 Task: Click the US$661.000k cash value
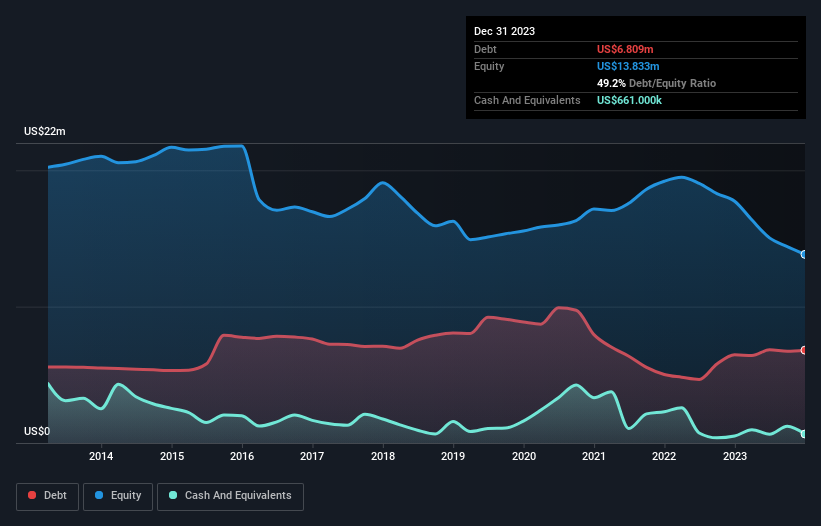point(629,100)
